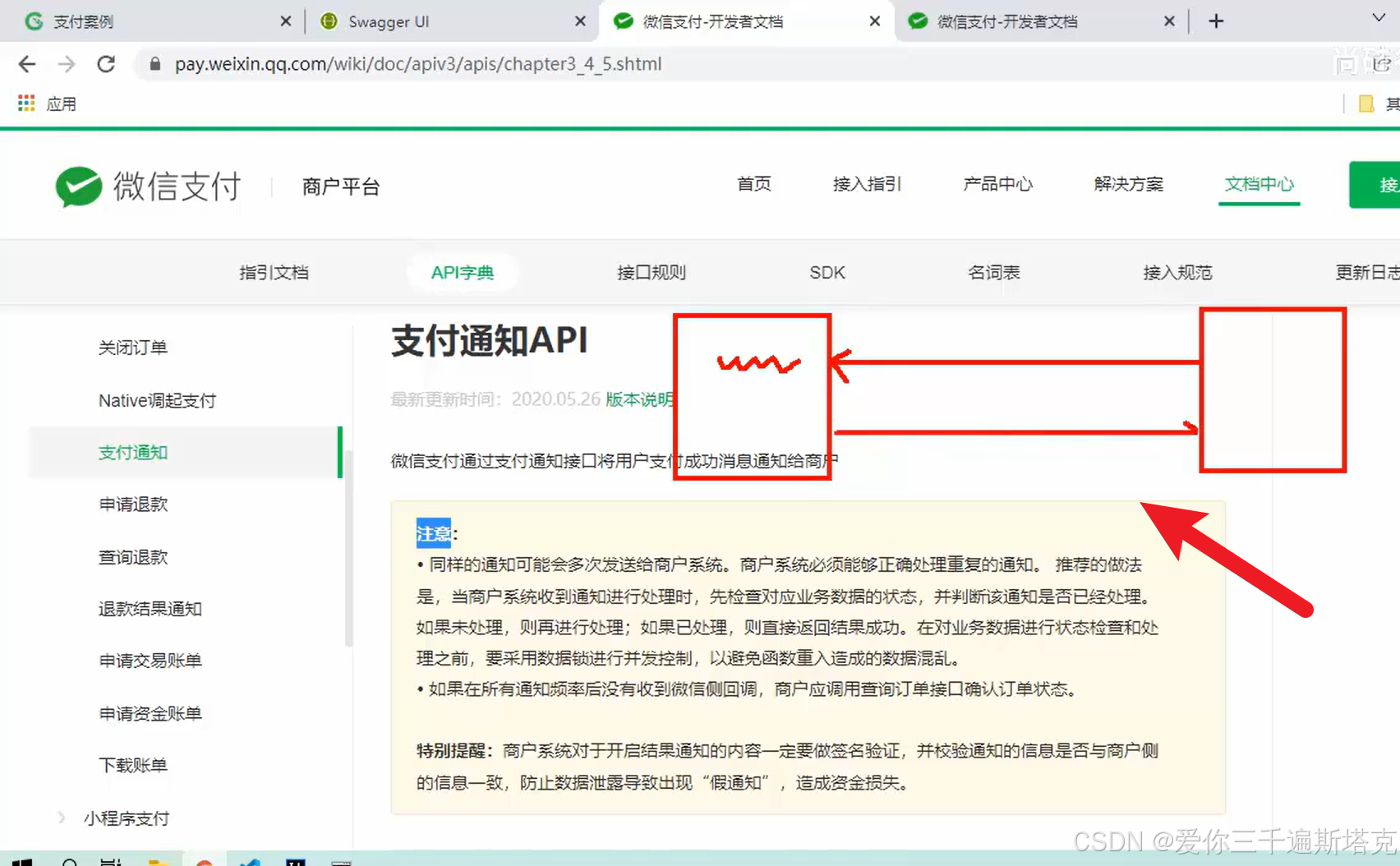1400x866 pixels.
Task: Click the 应用 bookmarks label
Action: point(62,104)
